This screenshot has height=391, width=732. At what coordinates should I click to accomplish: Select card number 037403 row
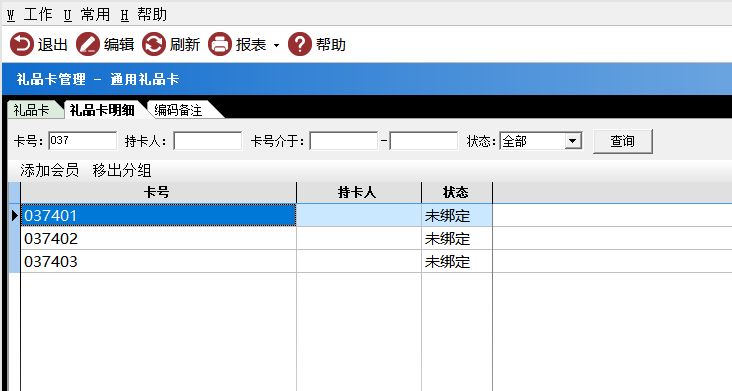159,261
